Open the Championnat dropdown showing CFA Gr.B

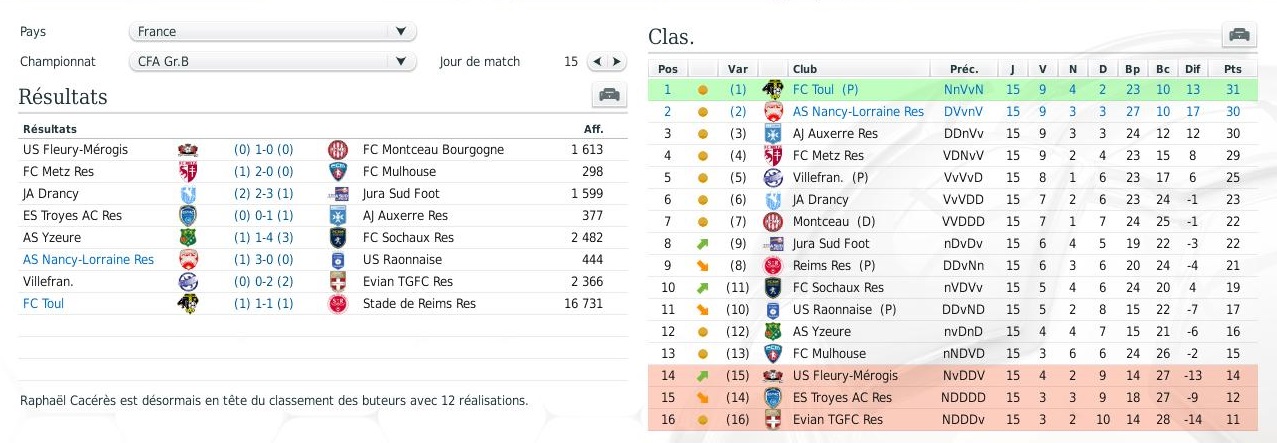(273, 62)
